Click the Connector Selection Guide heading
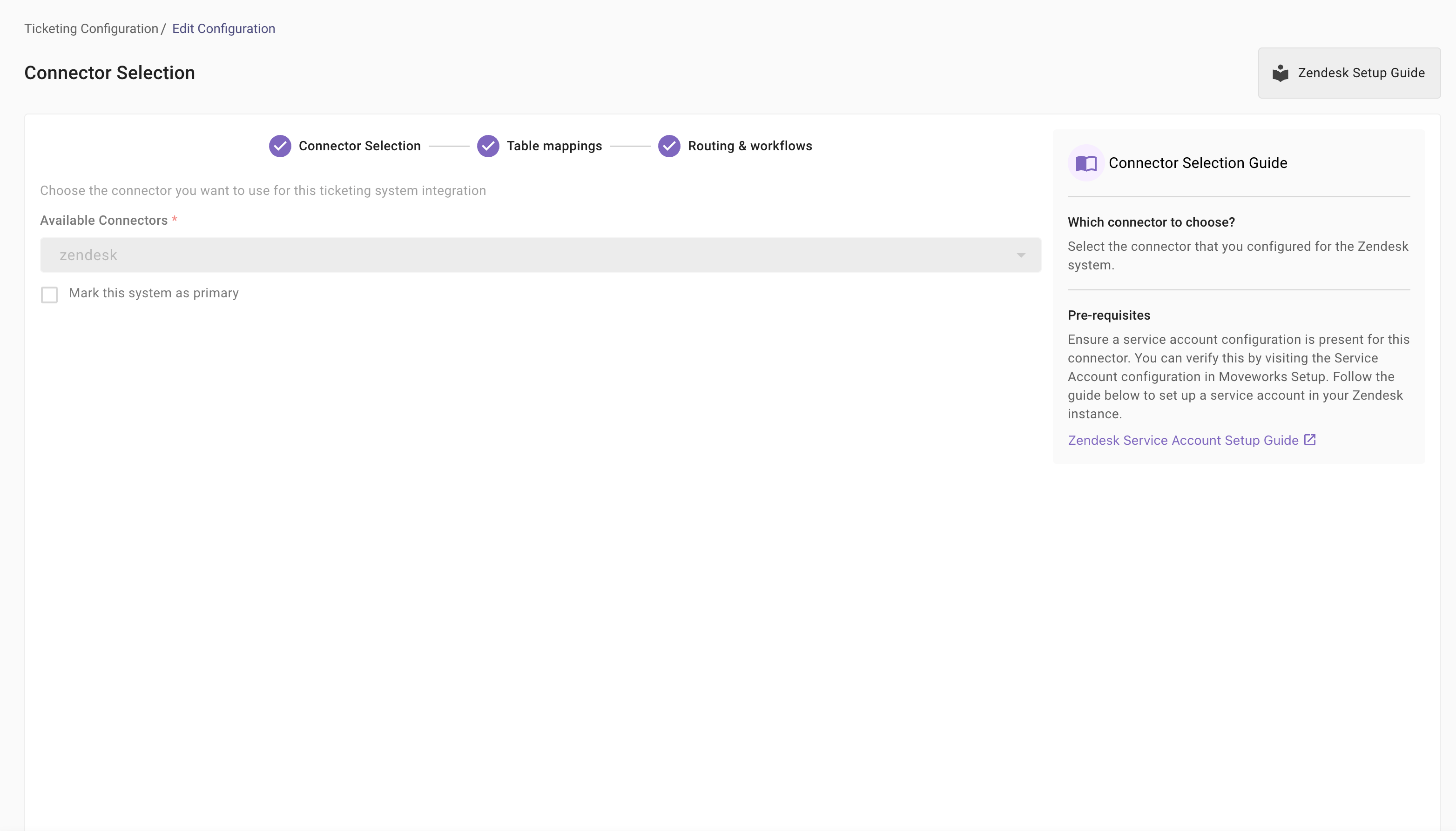 [1197, 163]
